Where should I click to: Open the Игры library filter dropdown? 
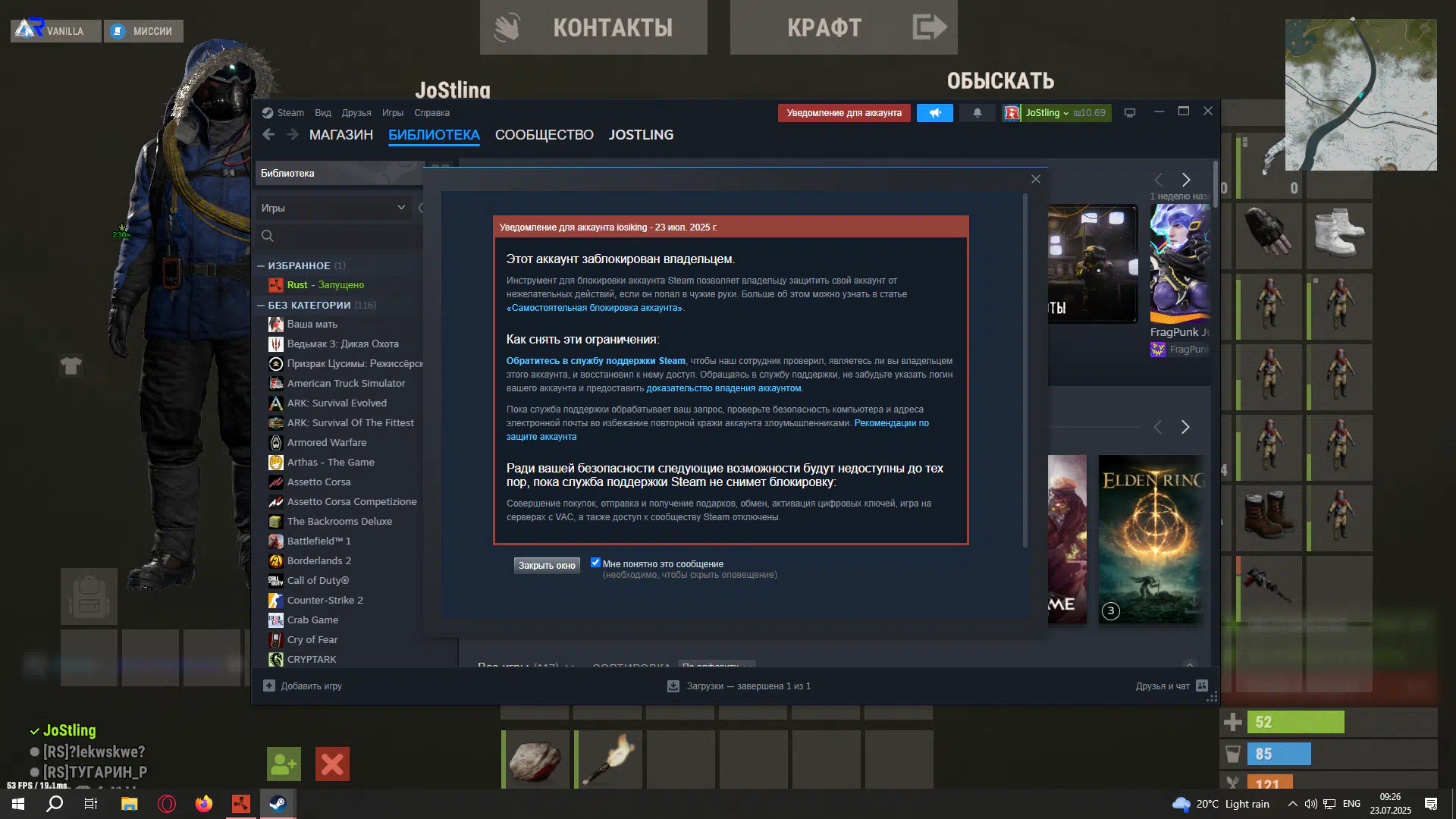tap(334, 208)
